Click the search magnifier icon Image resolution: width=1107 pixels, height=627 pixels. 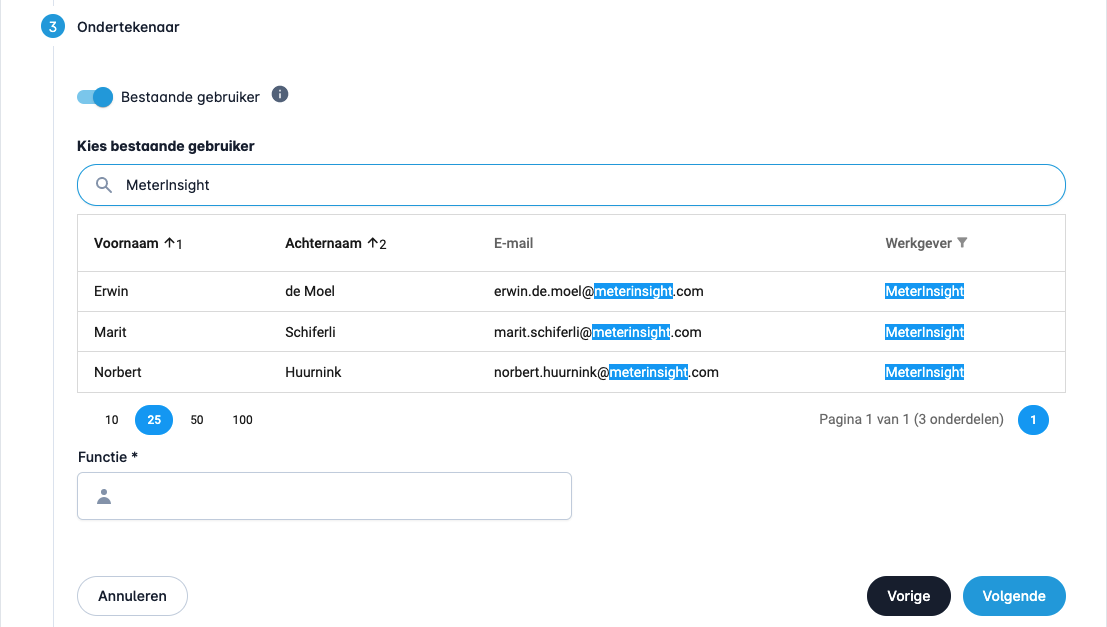103,185
